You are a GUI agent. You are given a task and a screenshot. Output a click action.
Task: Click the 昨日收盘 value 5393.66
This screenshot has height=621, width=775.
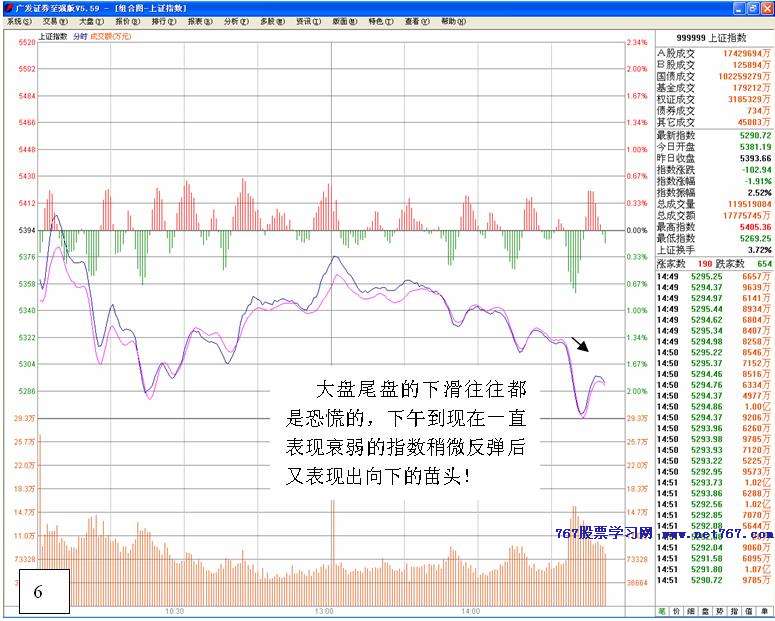point(755,158)
